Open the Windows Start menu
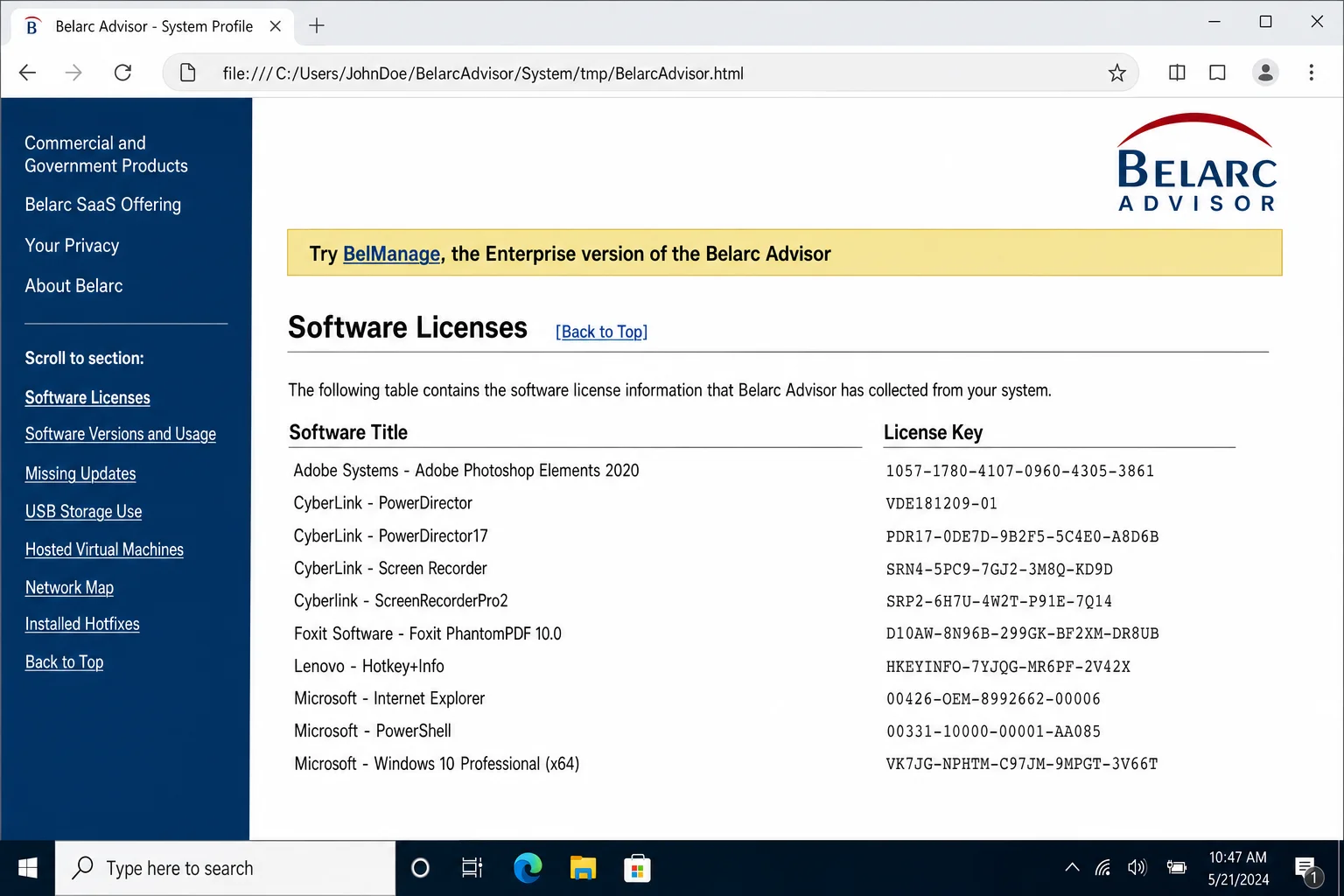This screenshot has height=896, width=1344. (28, 868)
